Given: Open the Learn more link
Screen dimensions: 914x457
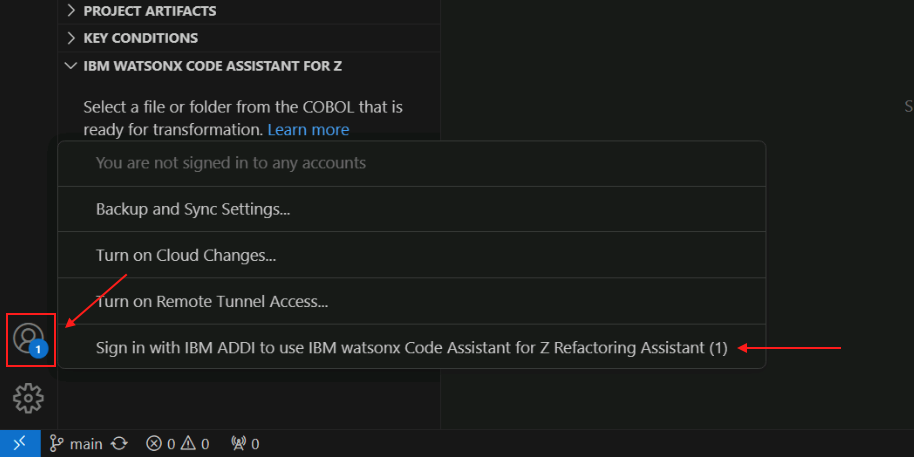Looking at the screenshot, I should pyautogui.click(x=308, y=129).
